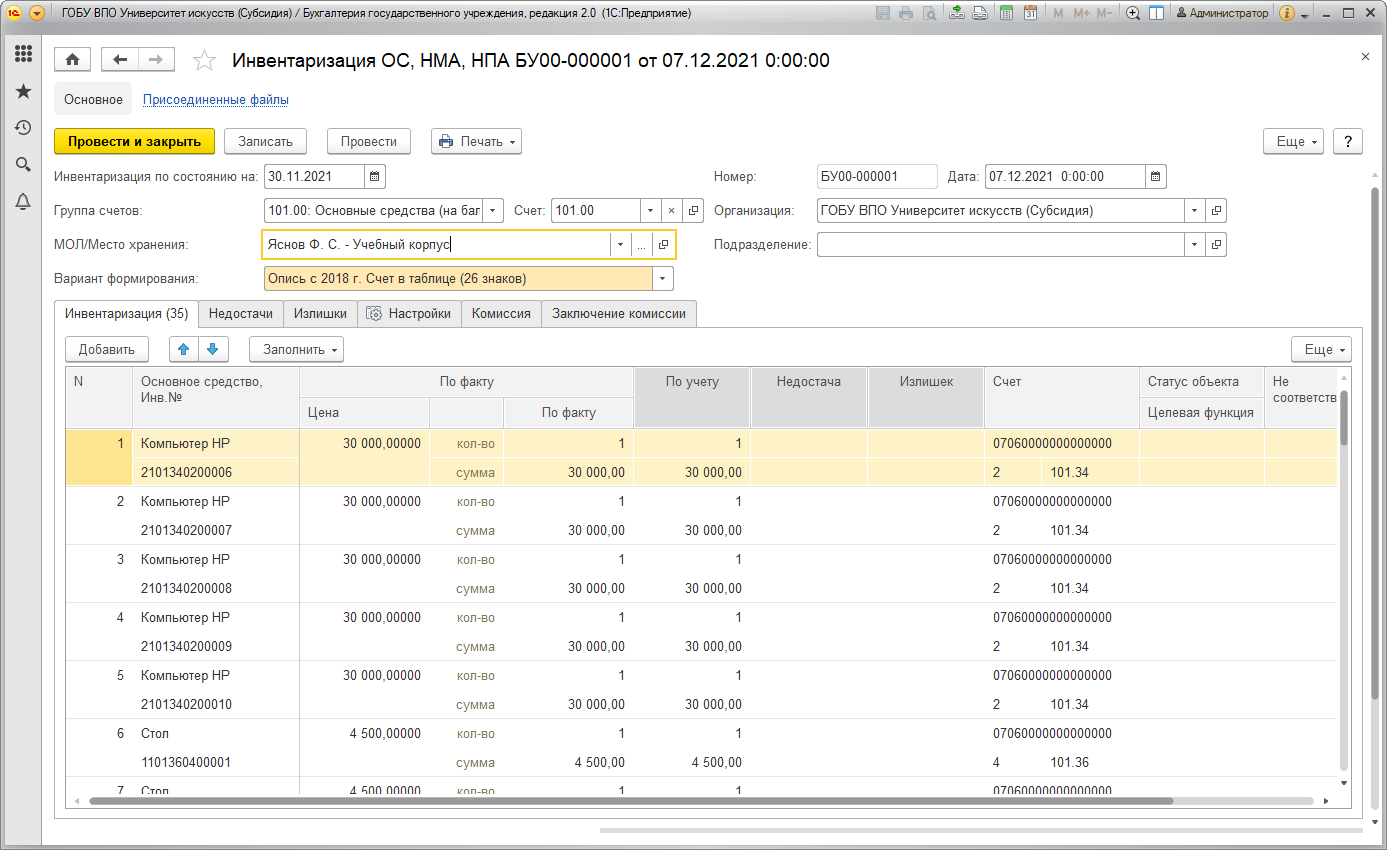Open calendar picker for document date
This screenshot has width=1387, height=850.
pos(1155,177)
